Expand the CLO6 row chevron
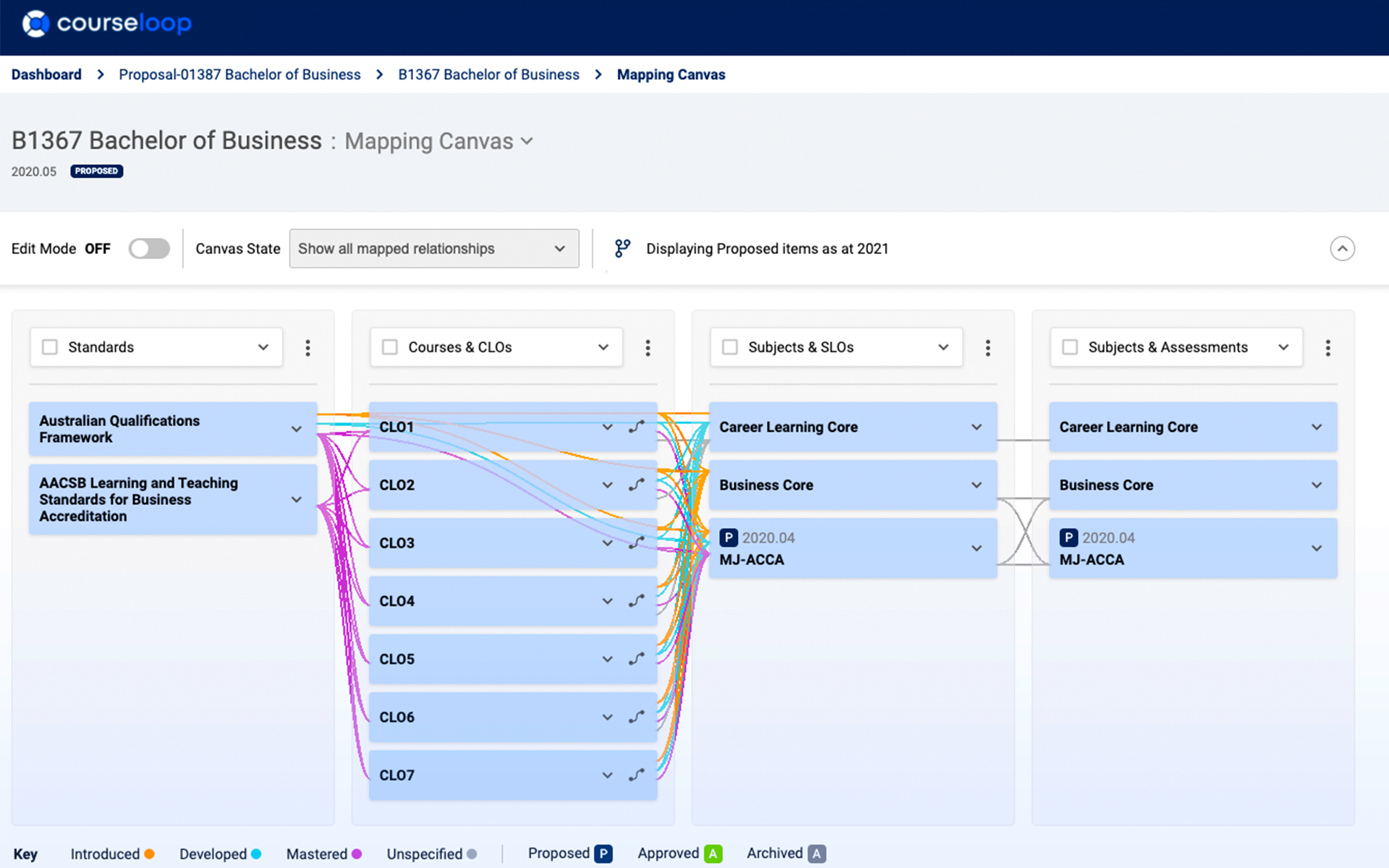This screenshot has width=1389, height=868. [x=608, y=717]
